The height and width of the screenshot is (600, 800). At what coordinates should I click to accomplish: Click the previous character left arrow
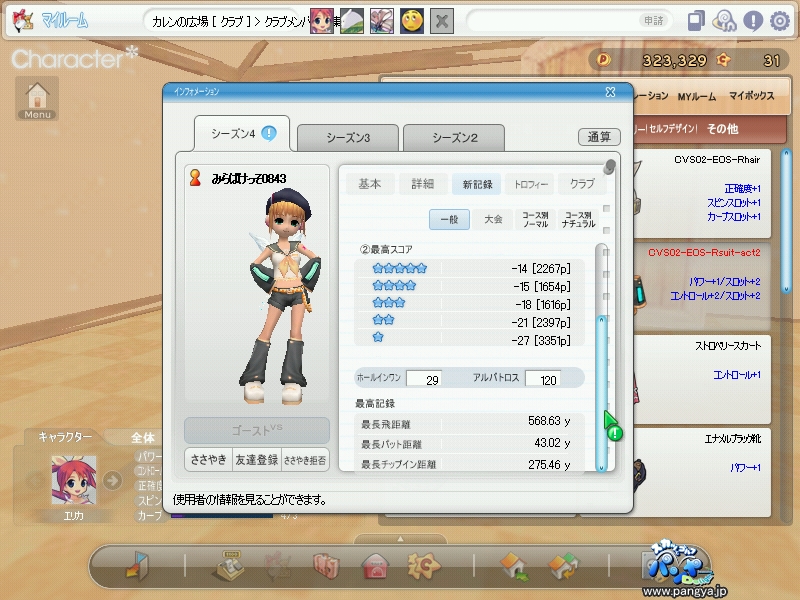point(35,480)
